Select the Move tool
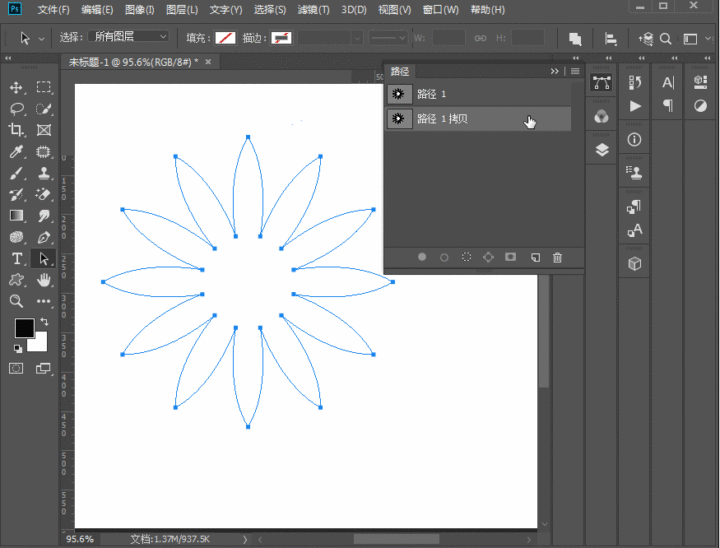 [17, 87]
